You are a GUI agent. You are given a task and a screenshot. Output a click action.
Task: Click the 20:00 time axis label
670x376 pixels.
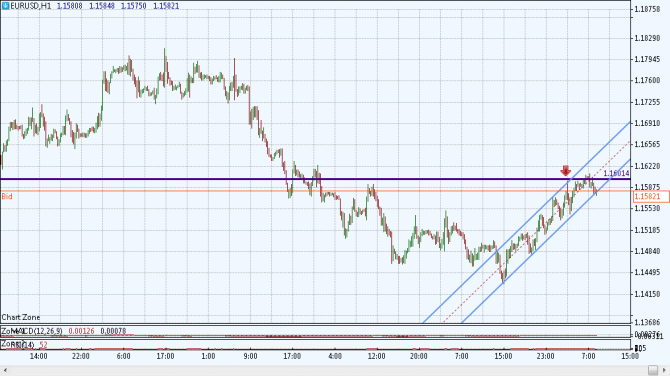tap(419, 356)
